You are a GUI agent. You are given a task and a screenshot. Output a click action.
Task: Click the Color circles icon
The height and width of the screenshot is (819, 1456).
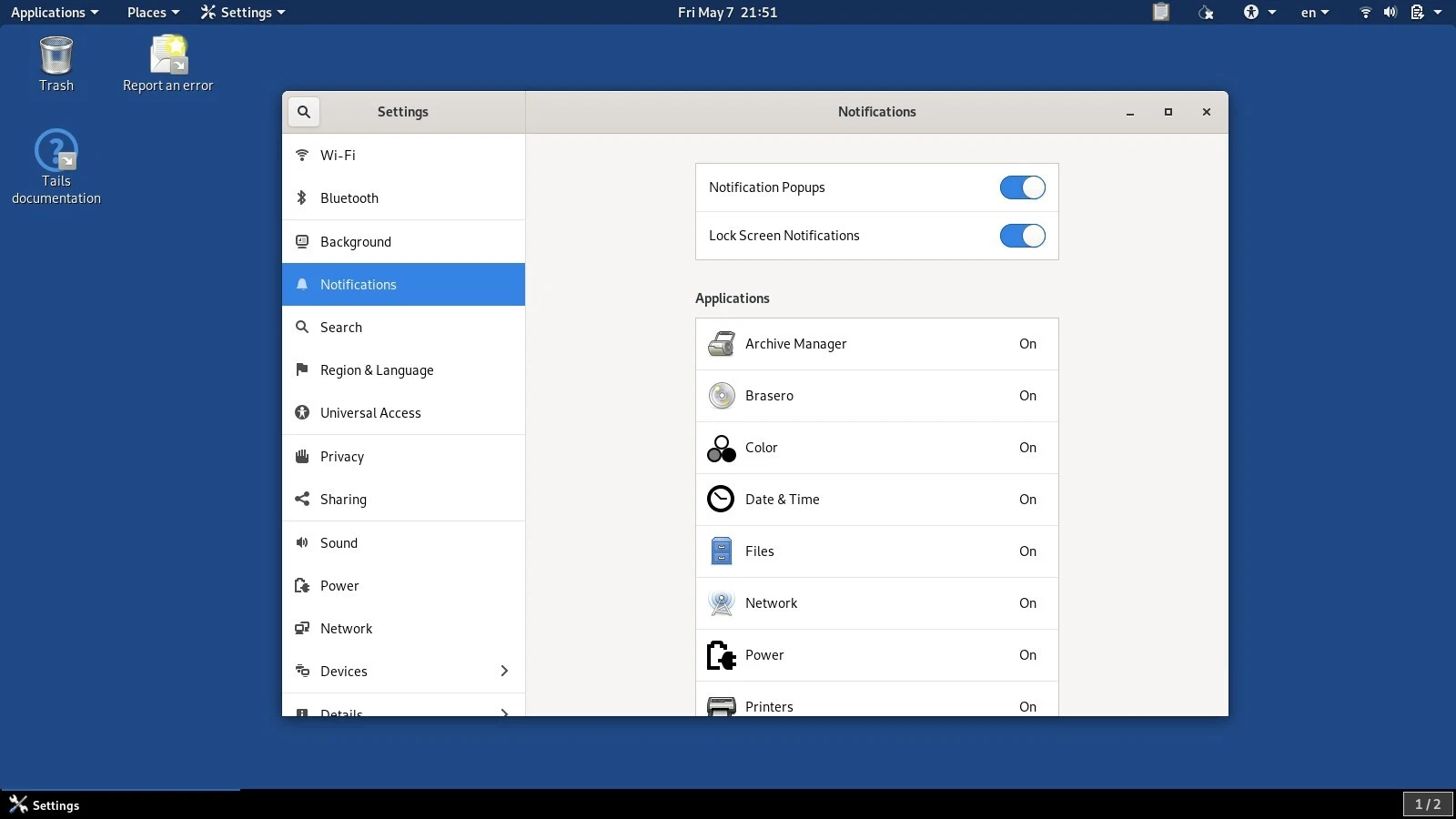tap(722, 448)
